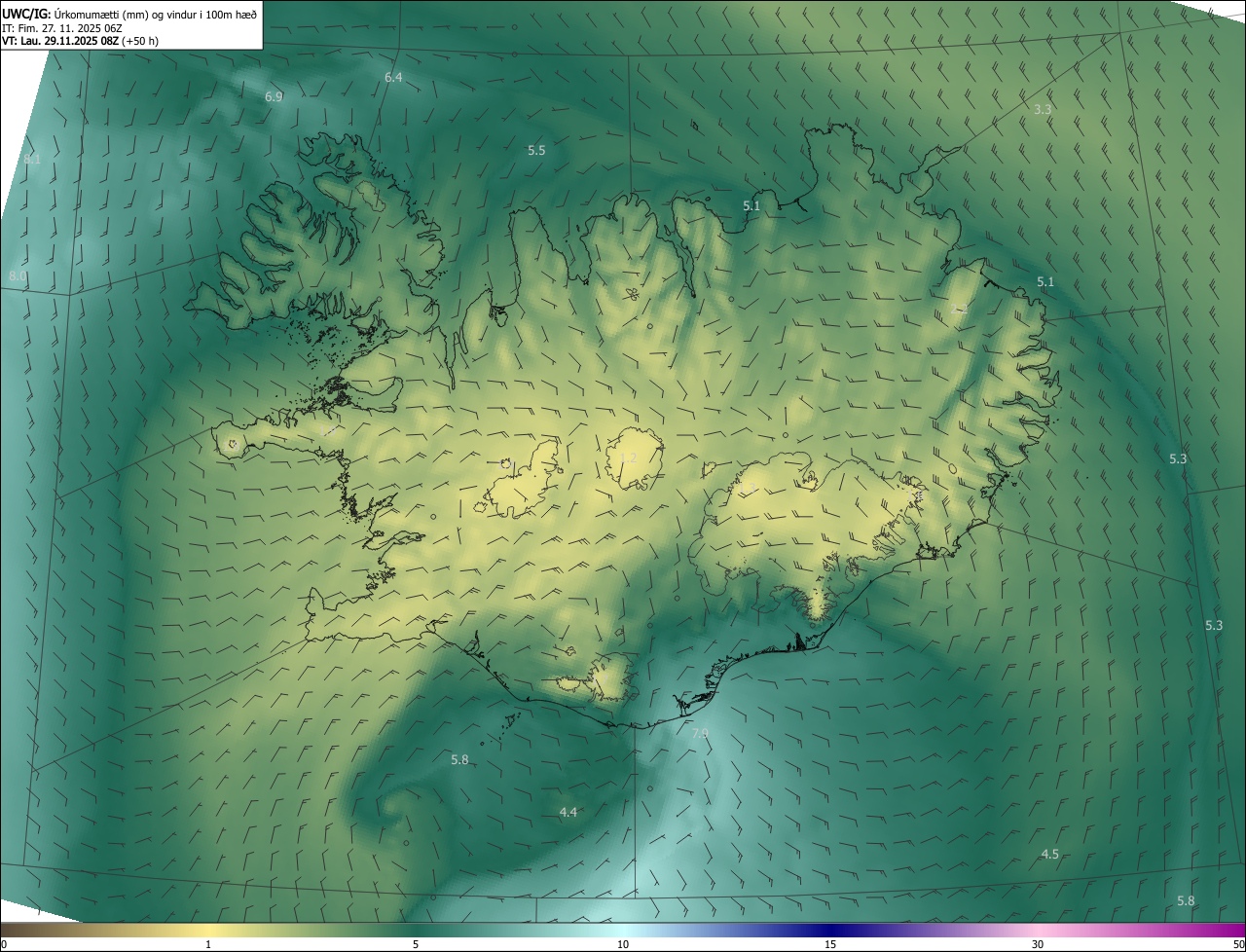Click the 4.4 value south of Iceland
The width and height of the screenshot is (1246, 952).
pos(568,812)
